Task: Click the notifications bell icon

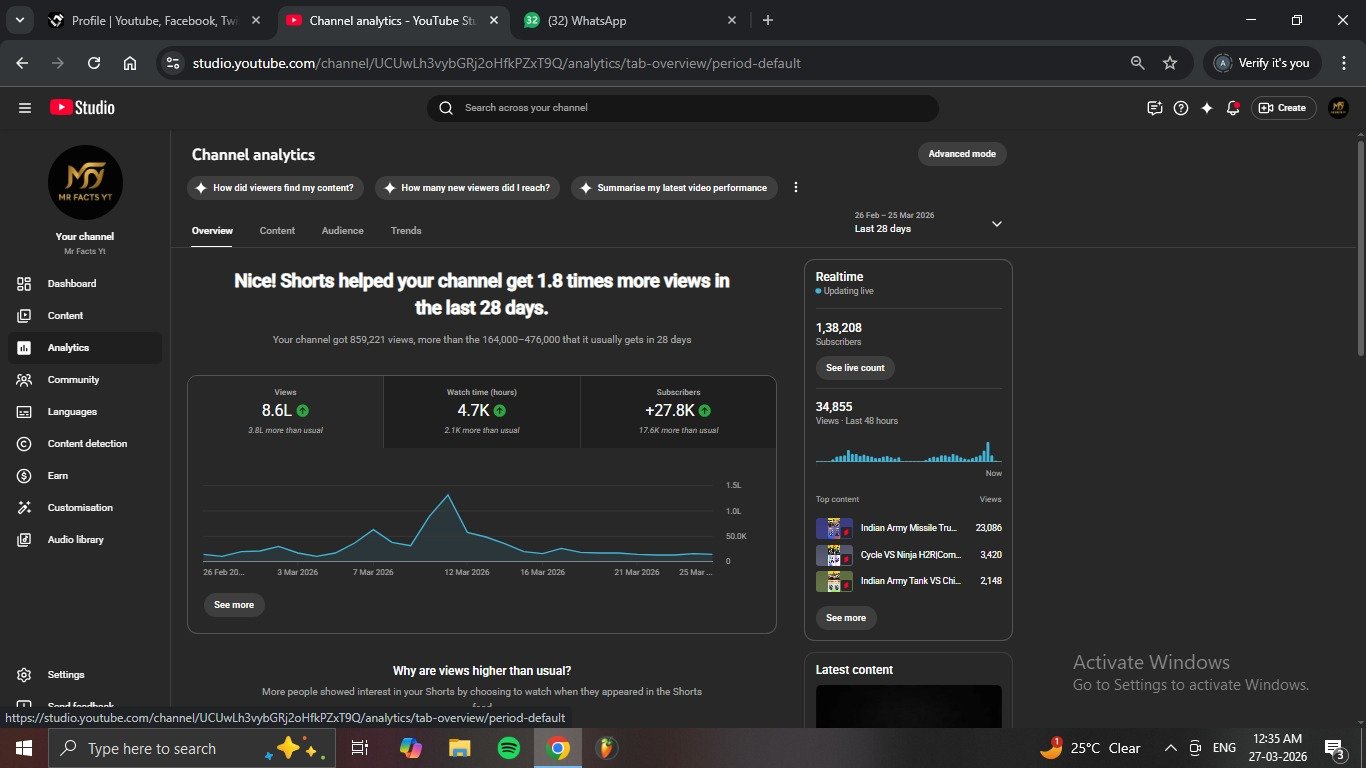Action: (x=1233, y=108)
